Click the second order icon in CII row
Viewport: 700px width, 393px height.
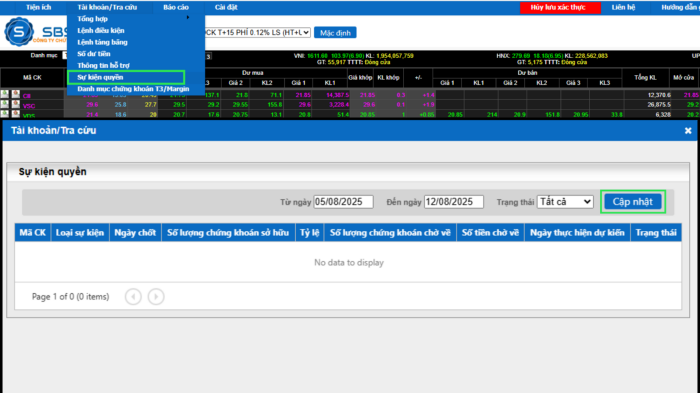(16, 94)
